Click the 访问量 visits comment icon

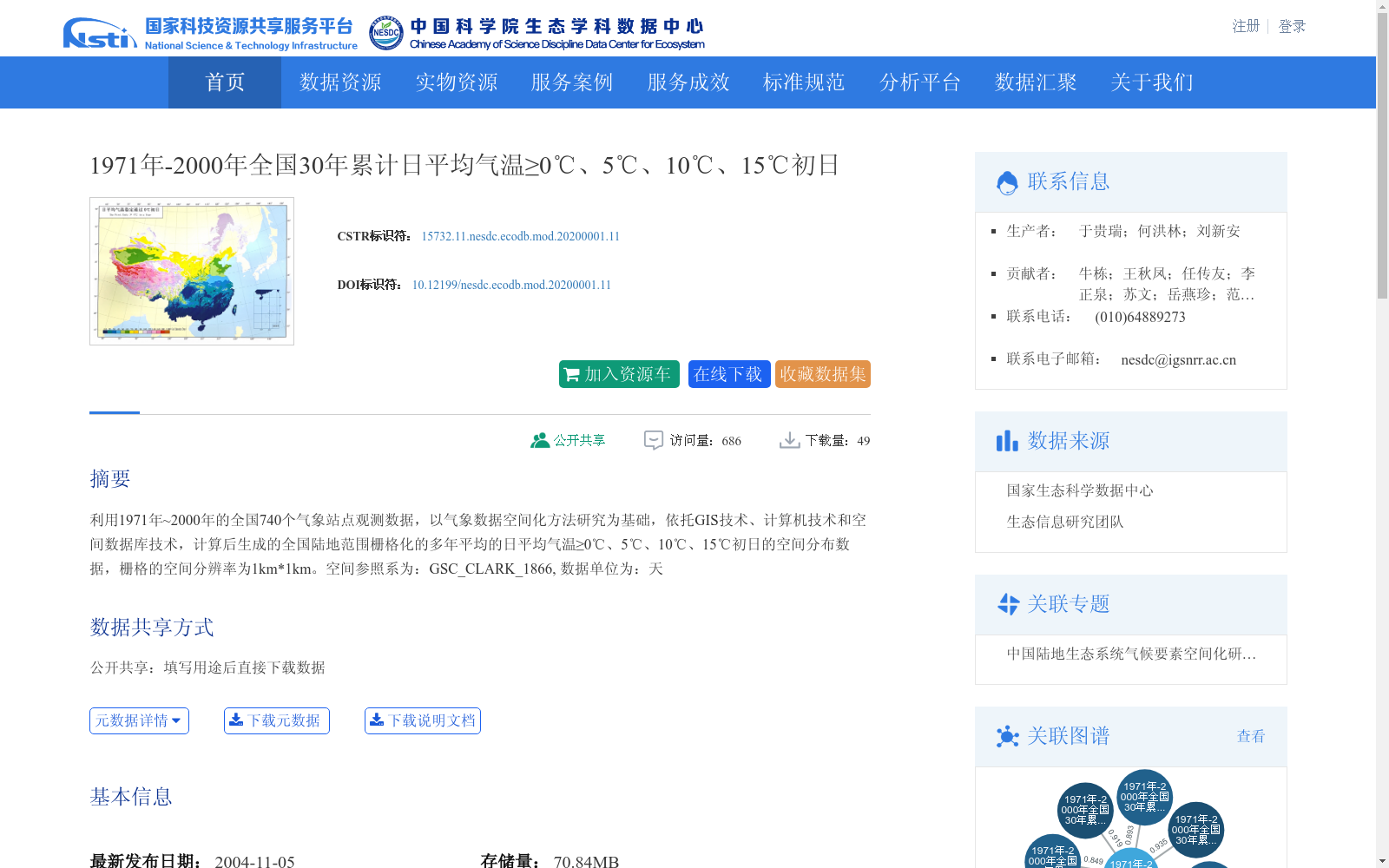pos(654,440)
